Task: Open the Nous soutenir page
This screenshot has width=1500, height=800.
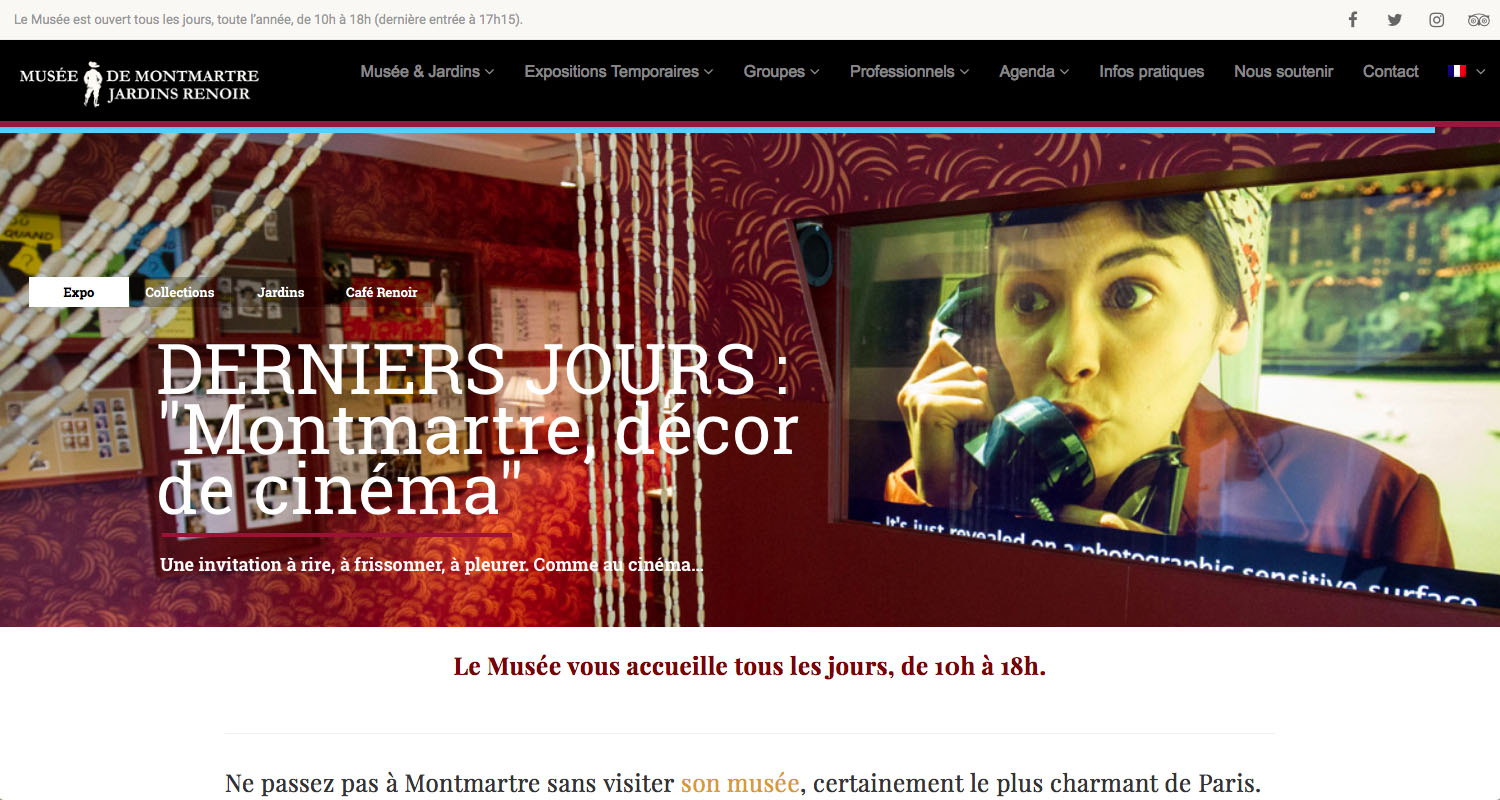Action: (x=1283, y=72)
